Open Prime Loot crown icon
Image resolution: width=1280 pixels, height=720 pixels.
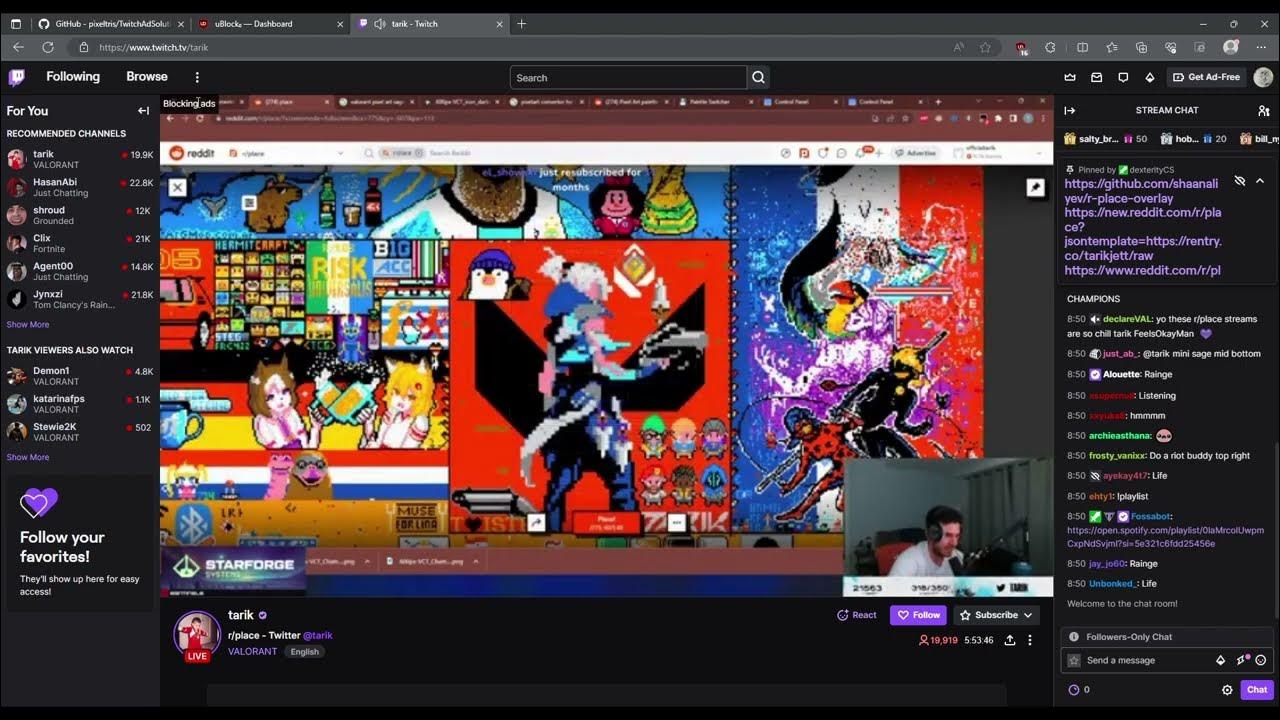pos(1070,77)
